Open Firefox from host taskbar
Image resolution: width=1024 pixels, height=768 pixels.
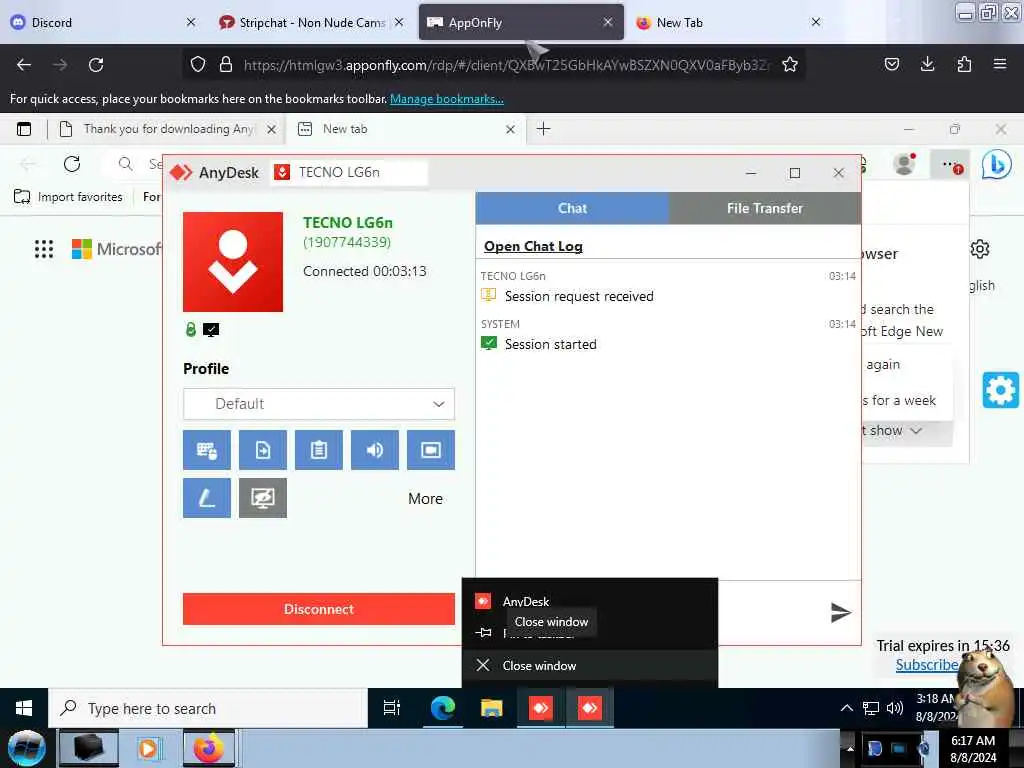click(x=209, y=748)
